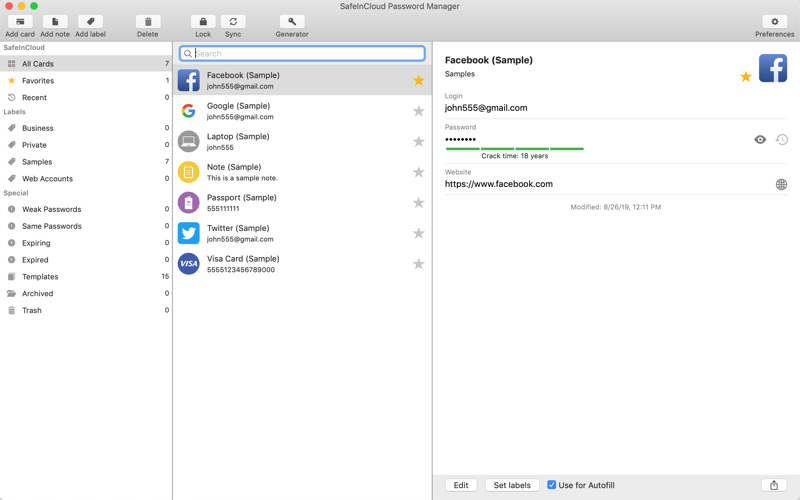
Task: Favorite the Visa Card (Sample) star
Action: 418,264
